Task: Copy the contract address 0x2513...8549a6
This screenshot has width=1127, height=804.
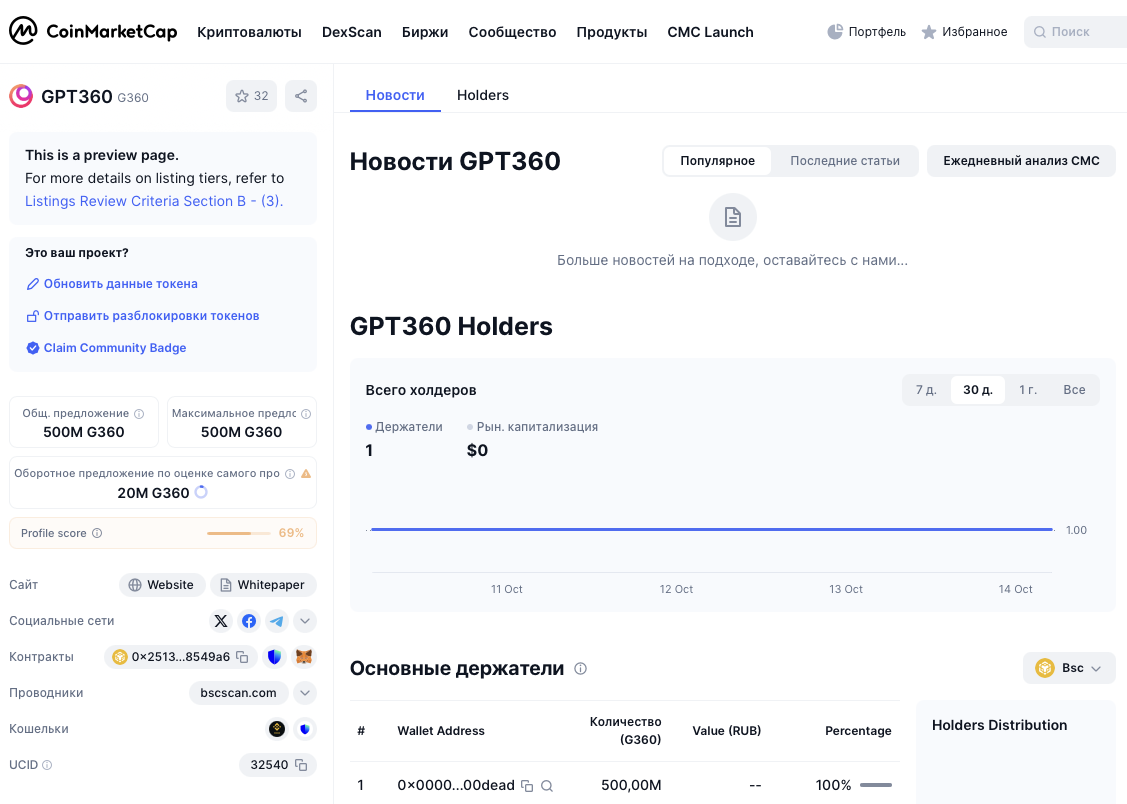Action: [242, 657]
